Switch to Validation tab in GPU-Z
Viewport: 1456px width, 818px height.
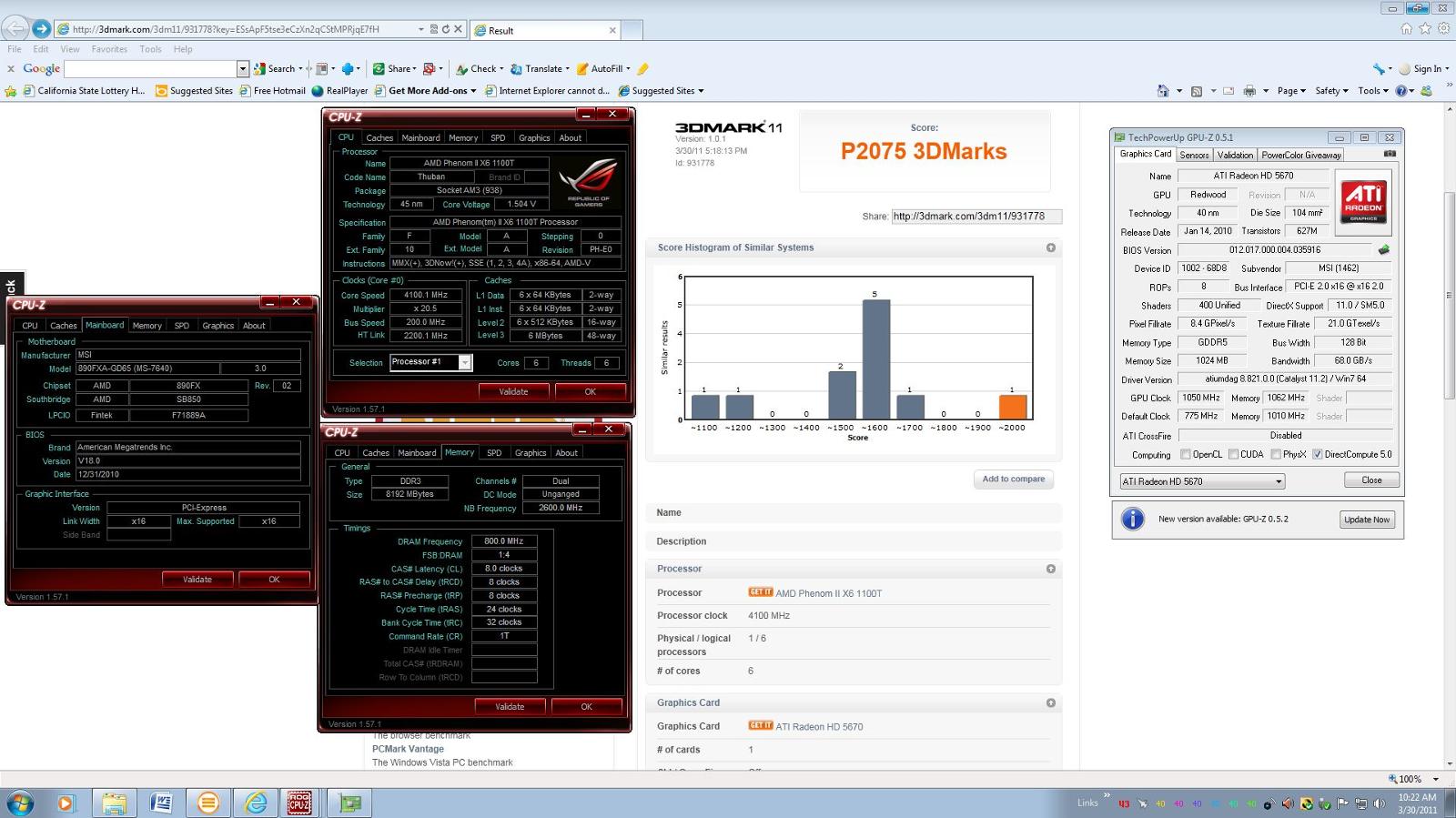[1235, 155]
